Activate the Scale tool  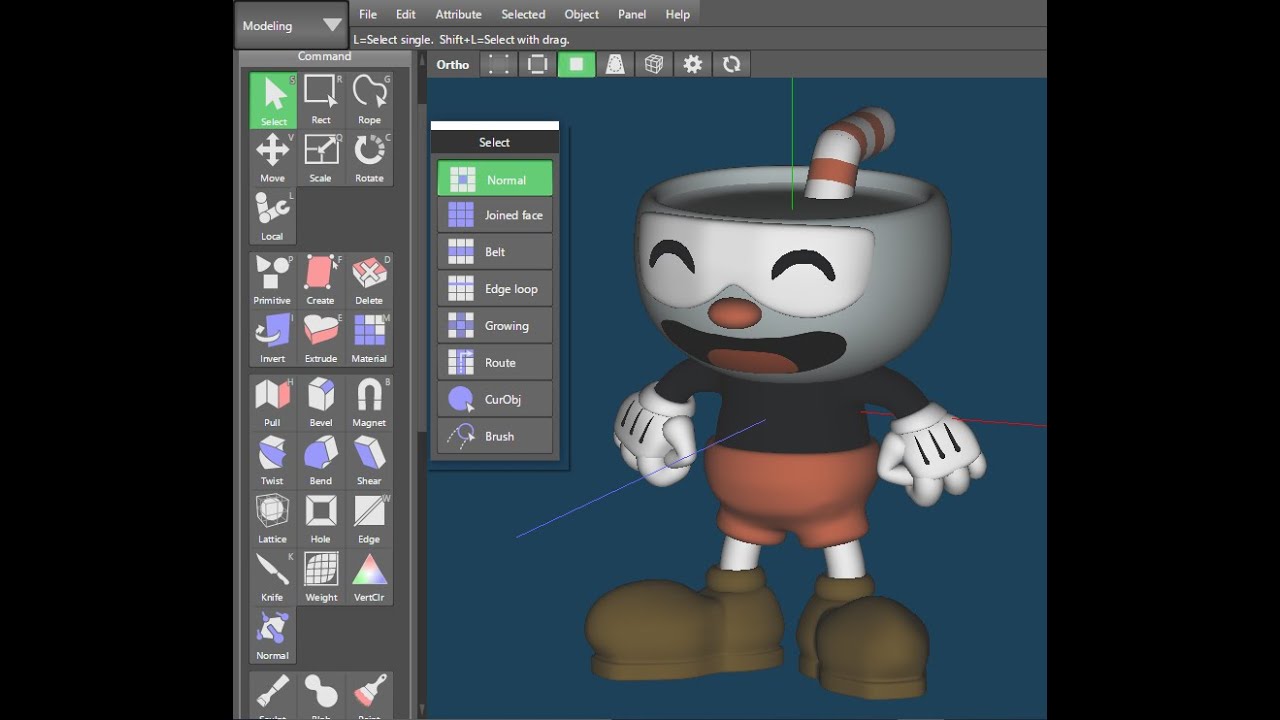(321, 158)
